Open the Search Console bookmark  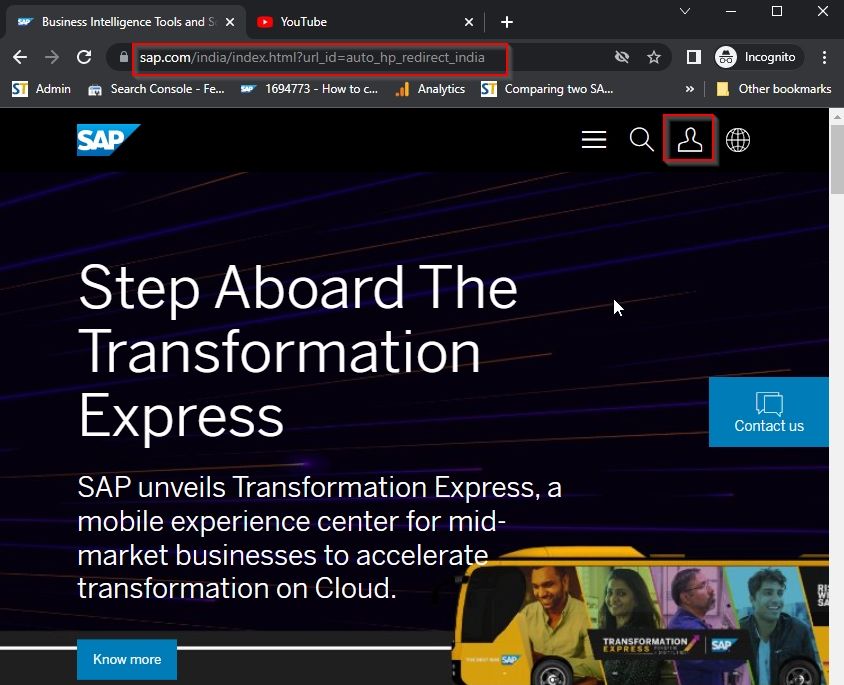[157, 89]
